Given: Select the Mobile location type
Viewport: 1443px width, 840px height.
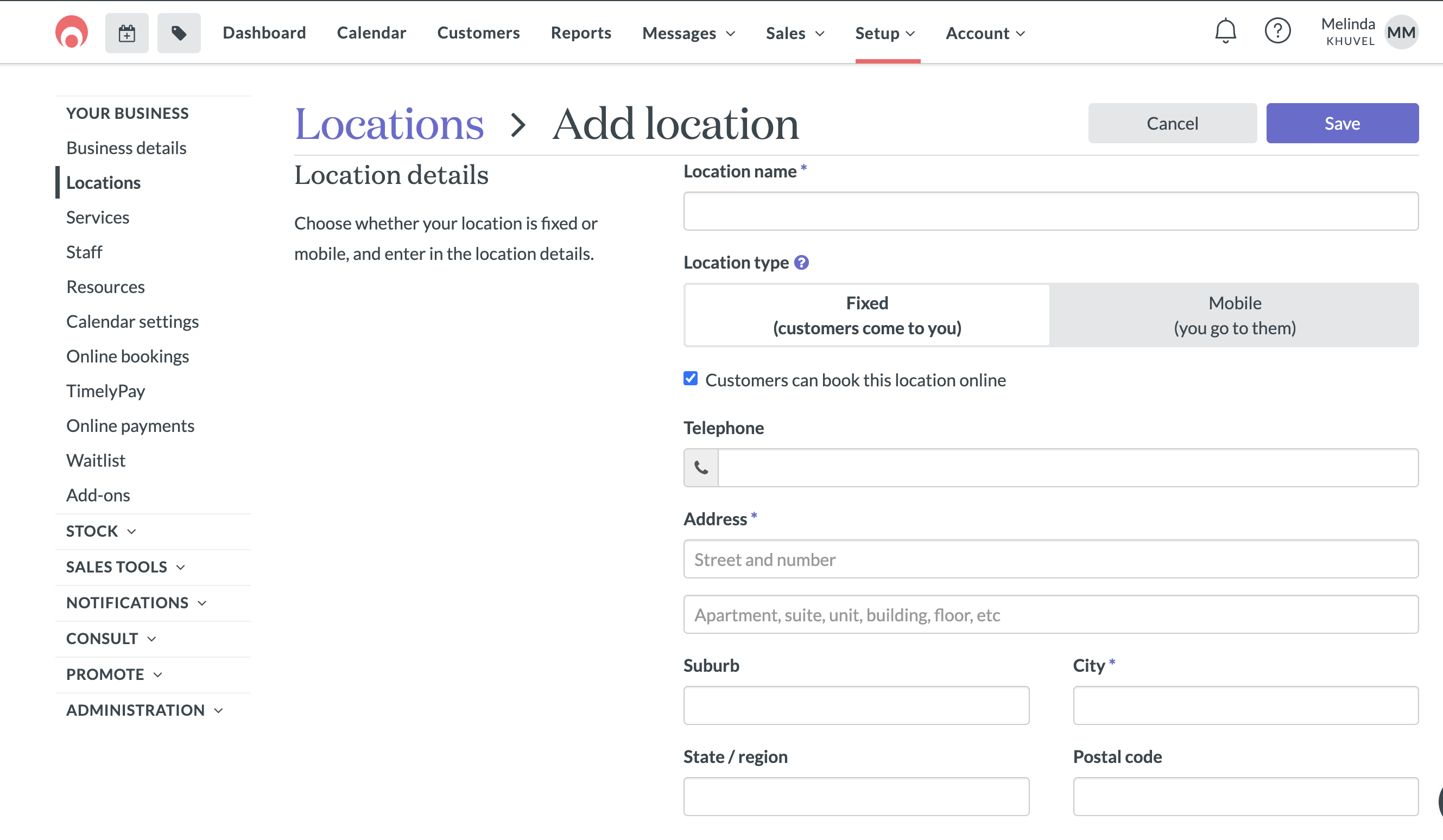Looking at the screenshot, I should click(x=1234, y=315).
